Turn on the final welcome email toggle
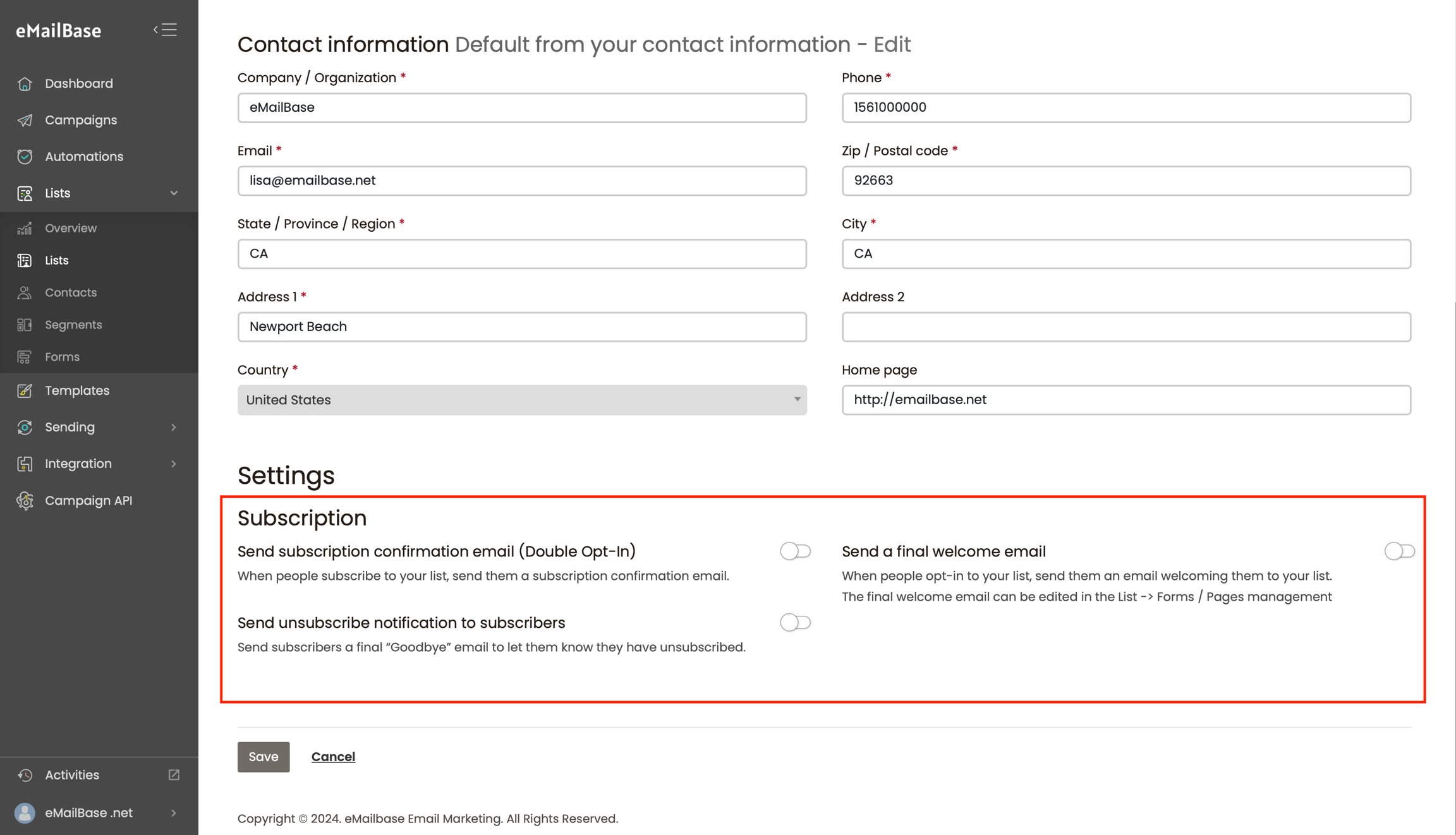1456x835 pixels. pyautogui.click(x=1398, y=551)
